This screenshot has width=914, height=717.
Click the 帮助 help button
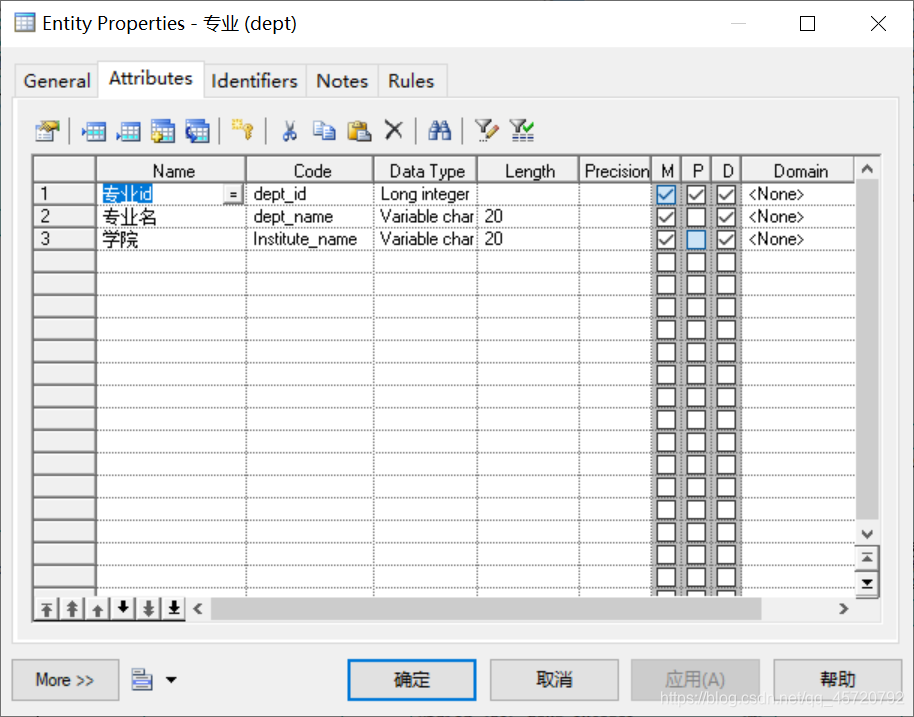tap(838, 680)
